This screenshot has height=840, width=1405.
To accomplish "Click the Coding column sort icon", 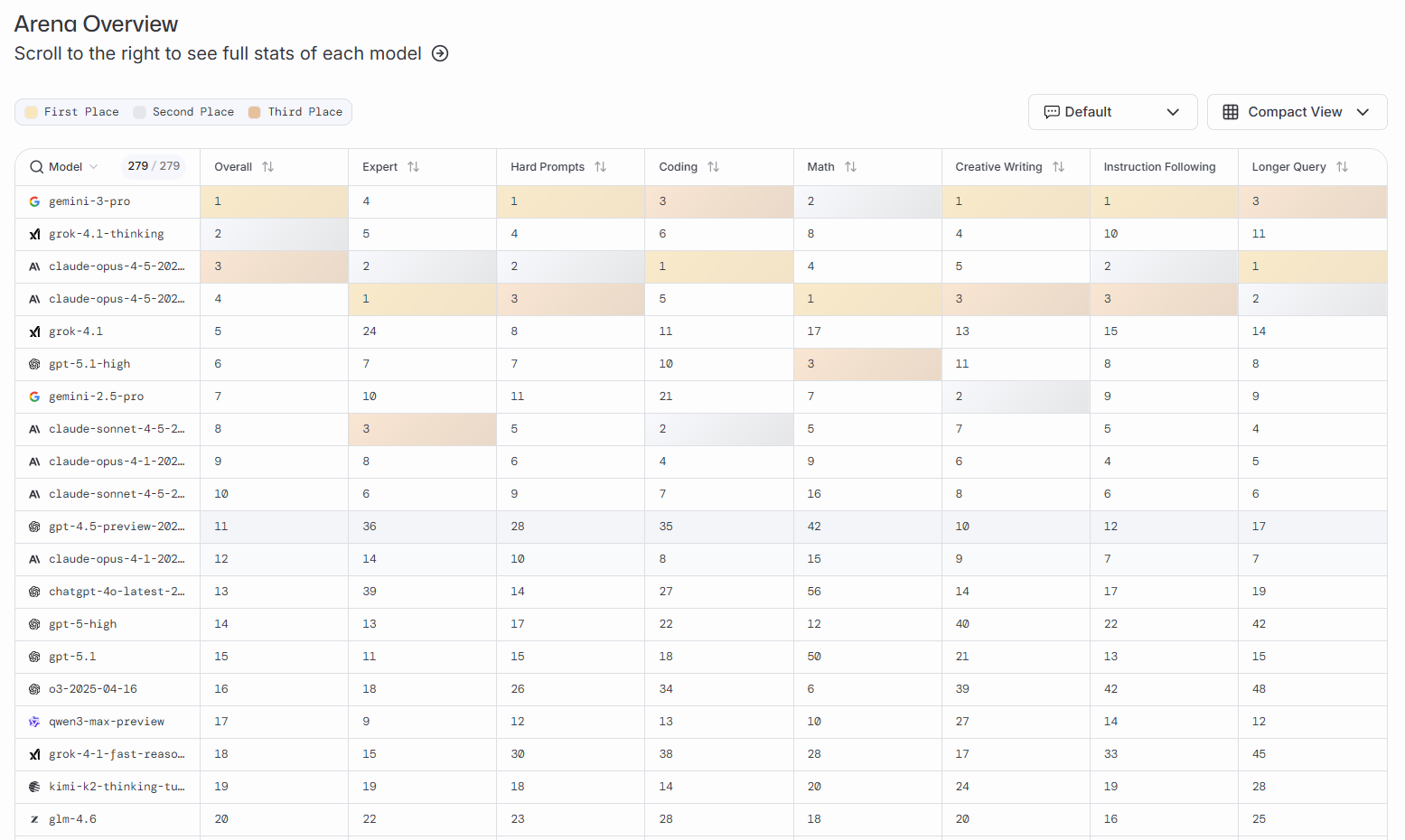I will coord(713,167).
